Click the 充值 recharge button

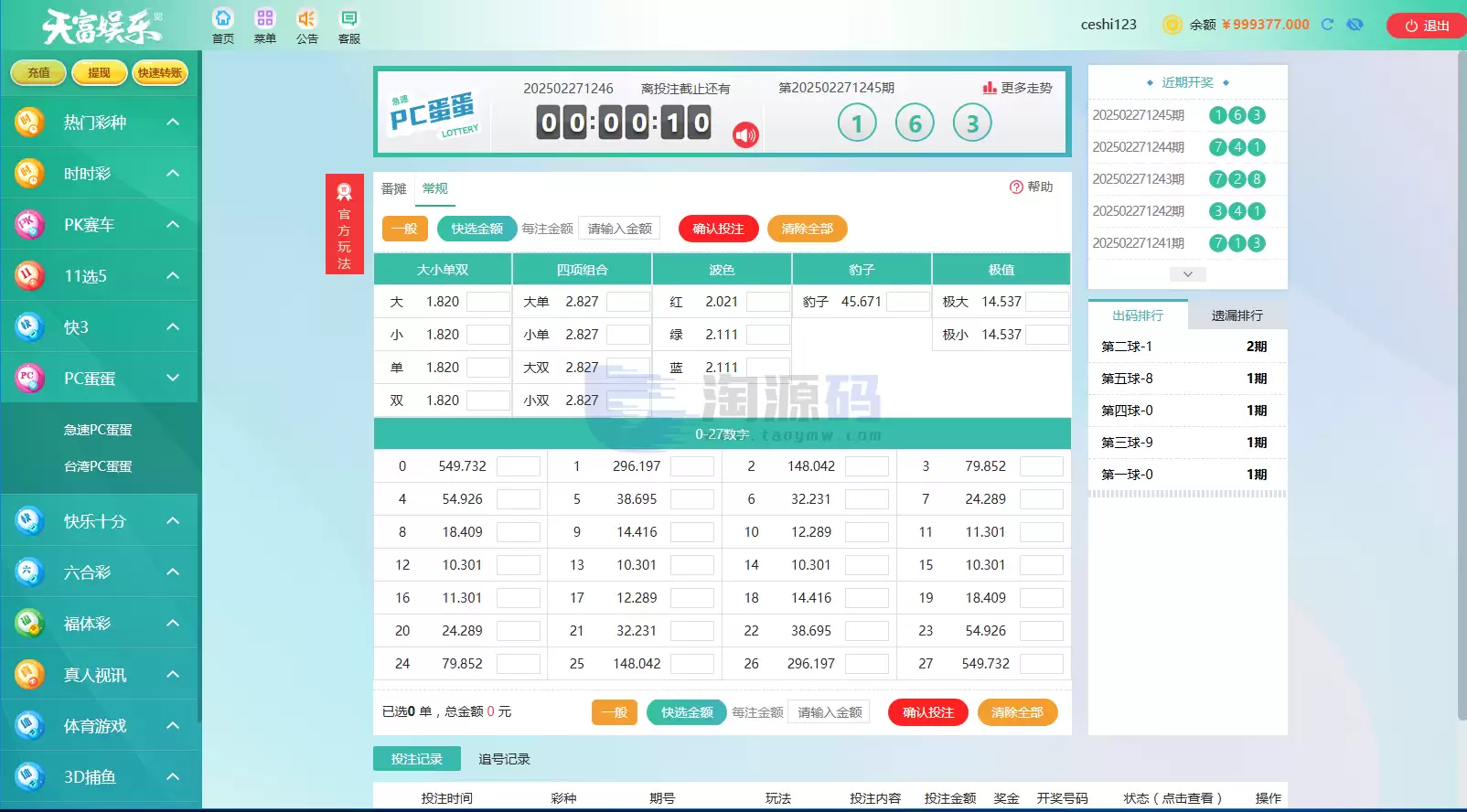[38, 73]
